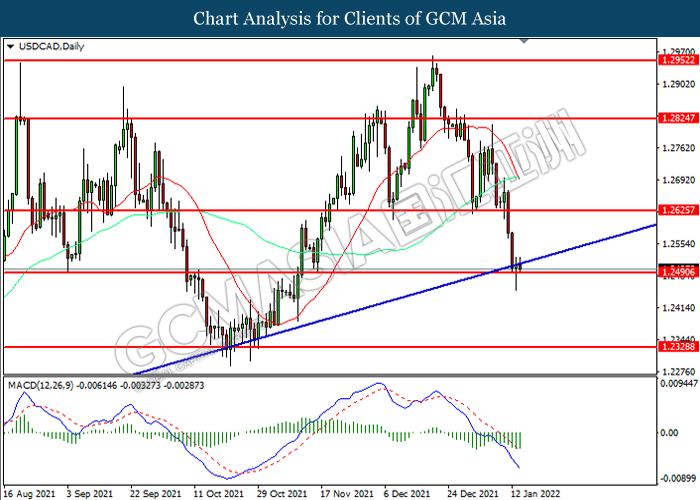This screenshot has width=700, height=500.
Task: Click the 11 Oct 2021 date label
Action: [x=219, y=494]
